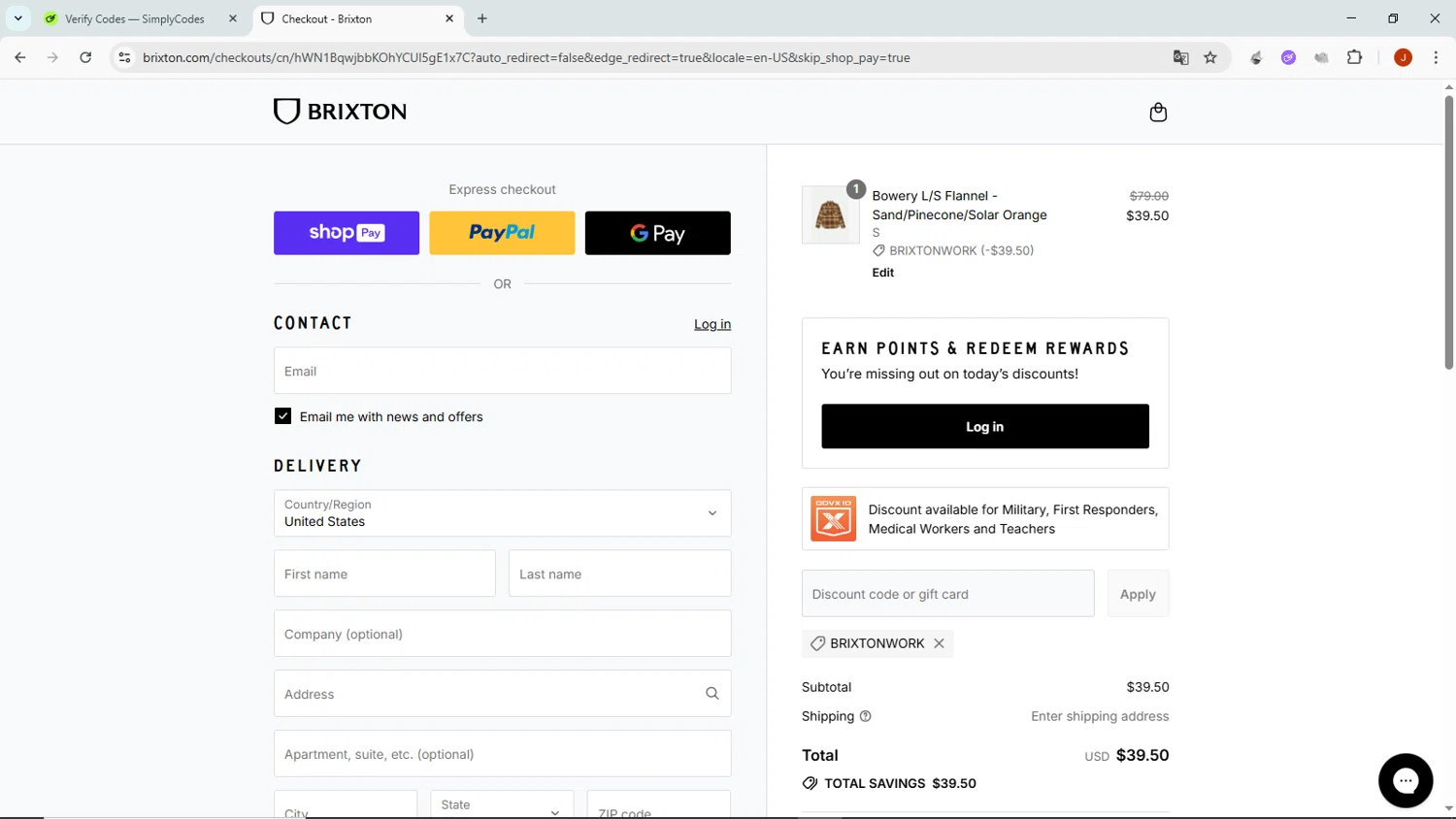Click the page vertical scrollbar
The height and width of the screenshot is (819, 1456).
[x=1448, y=233]
